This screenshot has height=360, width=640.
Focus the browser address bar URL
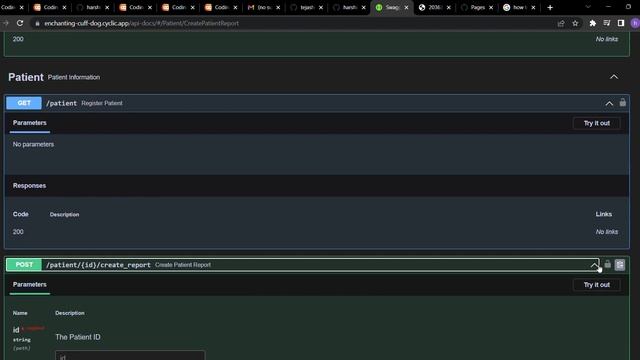click(141, 24)
